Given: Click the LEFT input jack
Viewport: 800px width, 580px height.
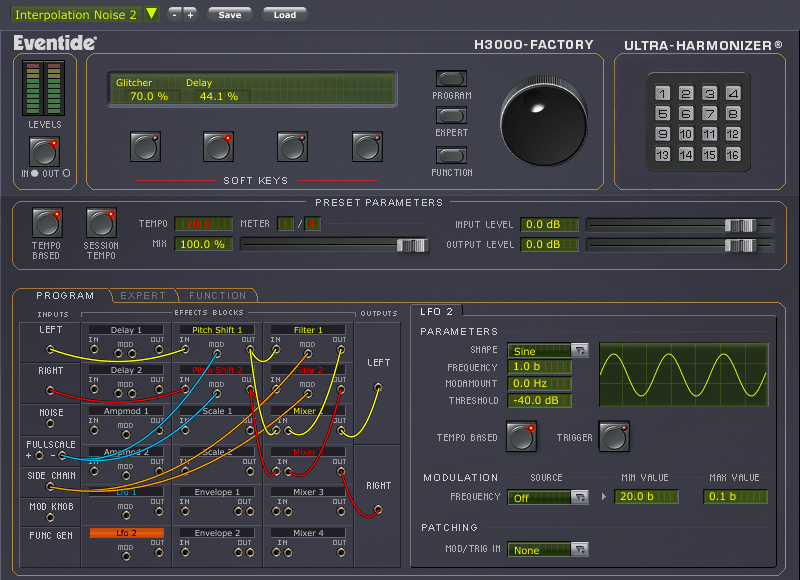Looking at the screenshot, I should [x=50, y=349].
